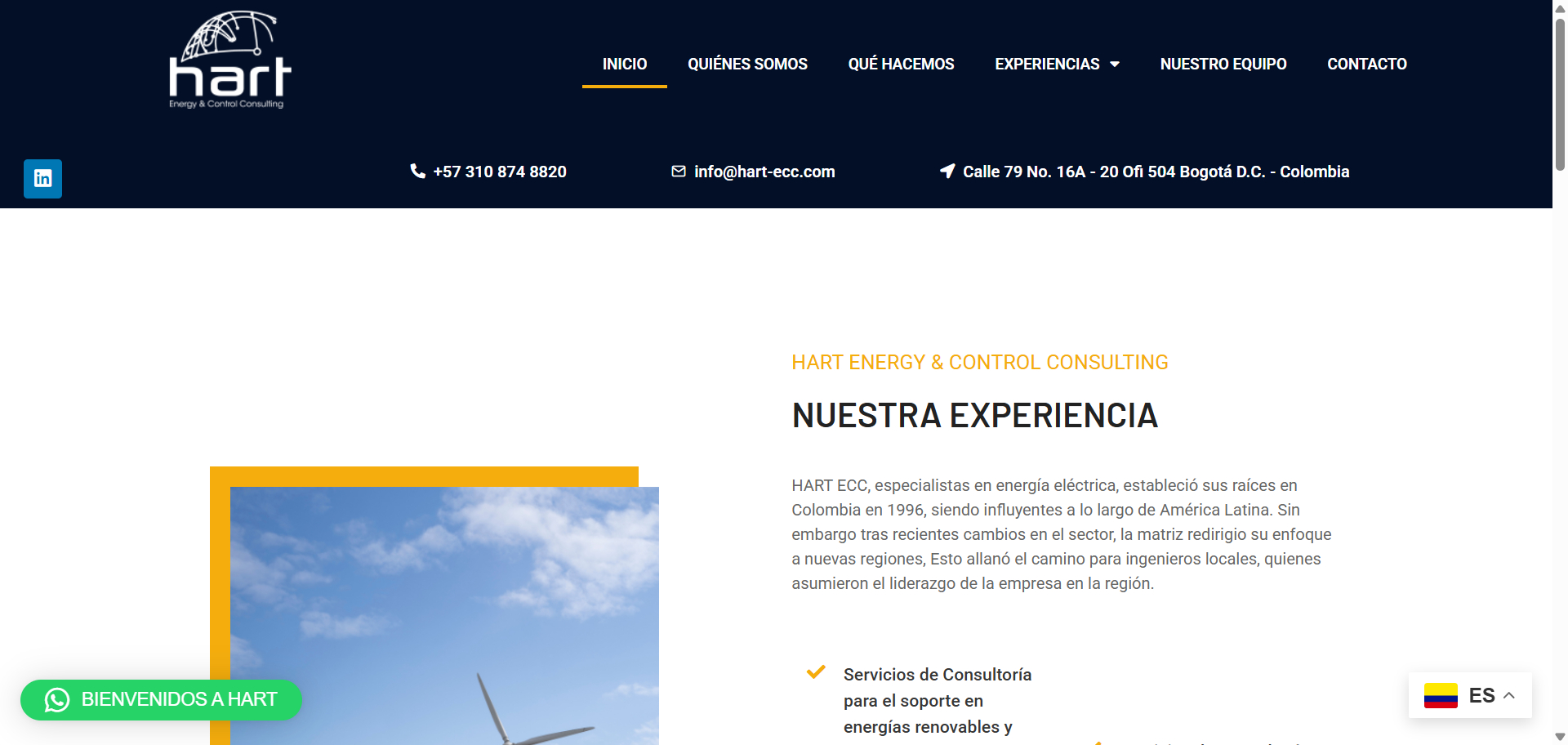This screenshot has height=745, width=1568.
Task: Click the email envelope icon
Action: click(x=679, y=172)
